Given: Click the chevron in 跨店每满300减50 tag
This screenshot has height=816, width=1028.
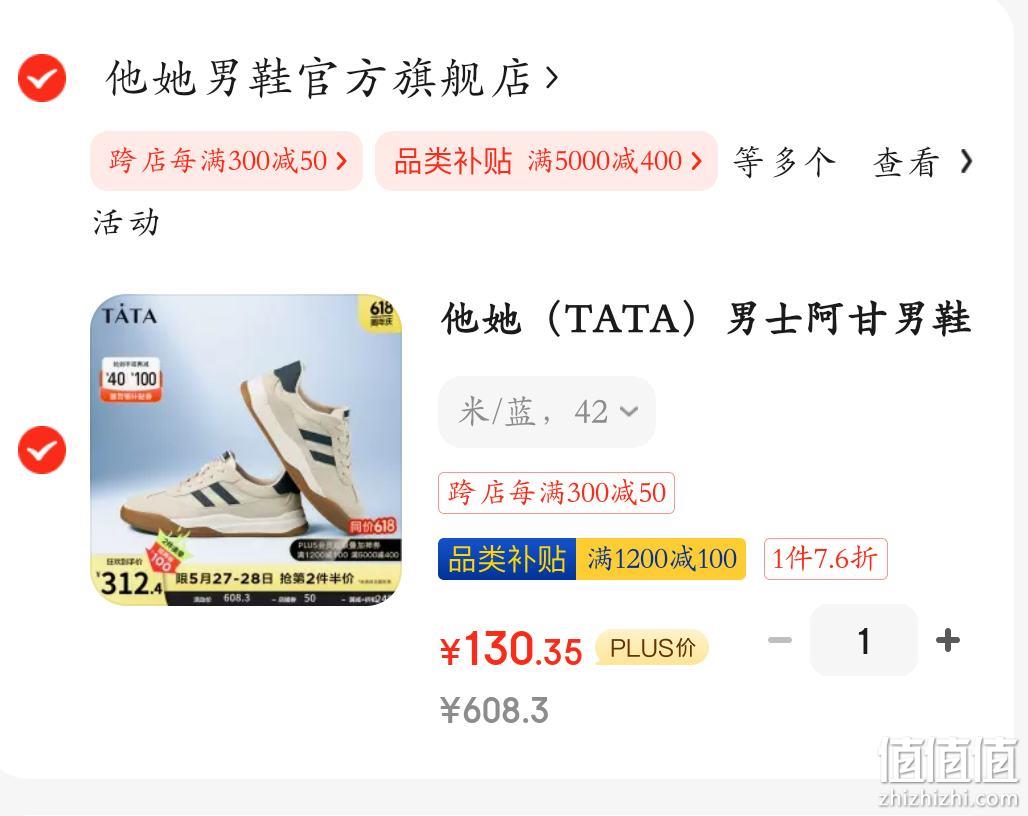Looking at the screenshot, I should [341, 161].
